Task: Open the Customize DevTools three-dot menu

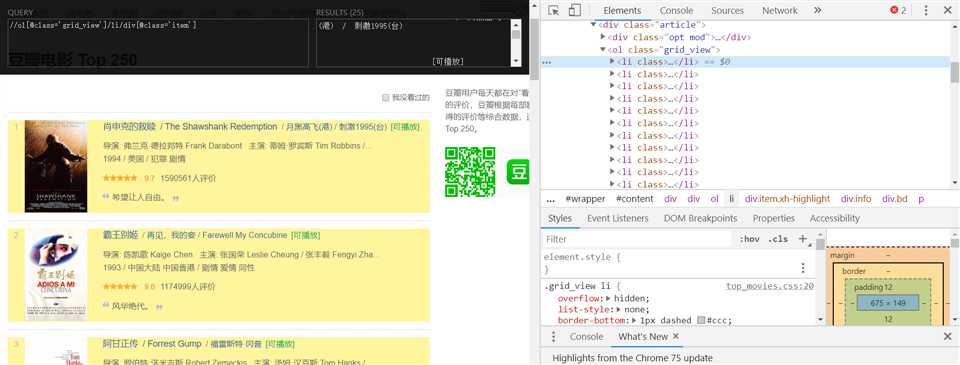Action: coord(926,10)
